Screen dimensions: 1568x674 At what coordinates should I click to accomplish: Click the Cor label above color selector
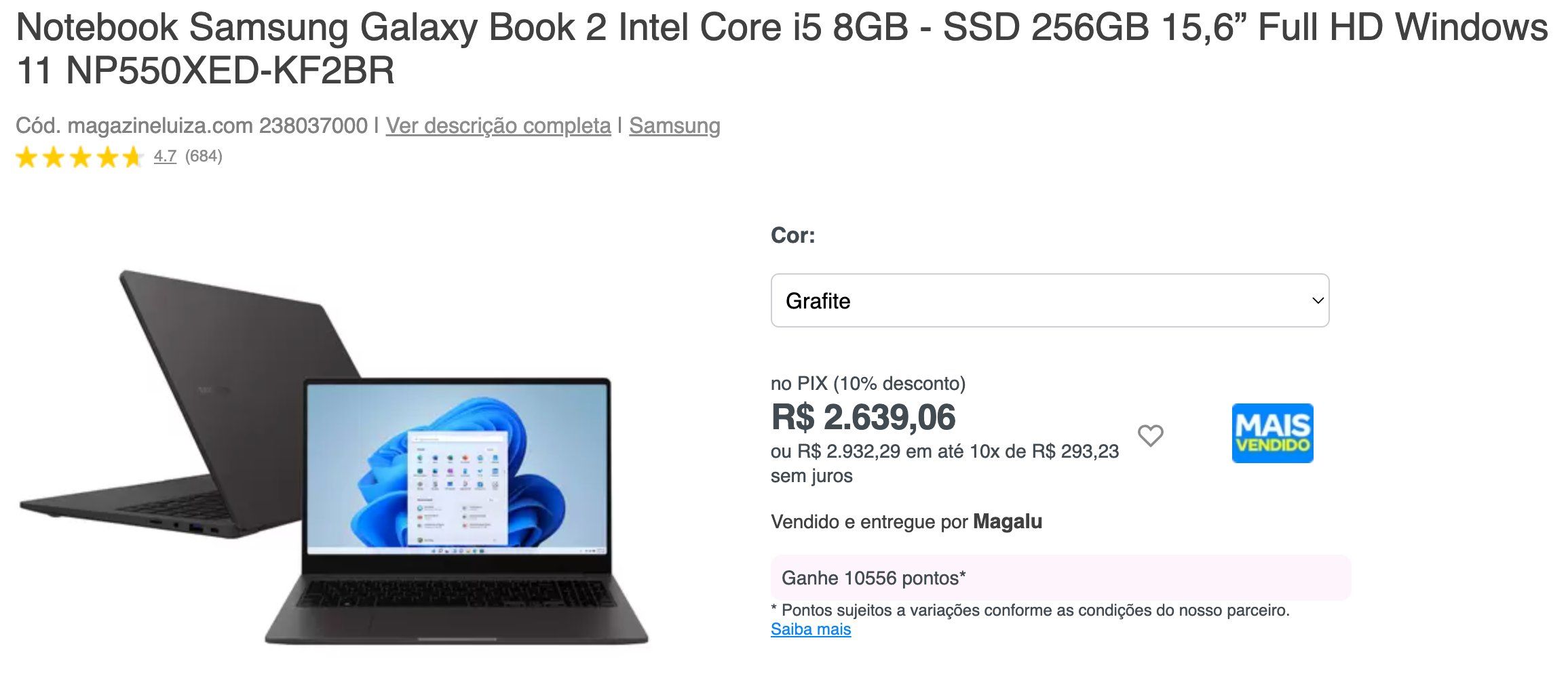pos(792,235)
